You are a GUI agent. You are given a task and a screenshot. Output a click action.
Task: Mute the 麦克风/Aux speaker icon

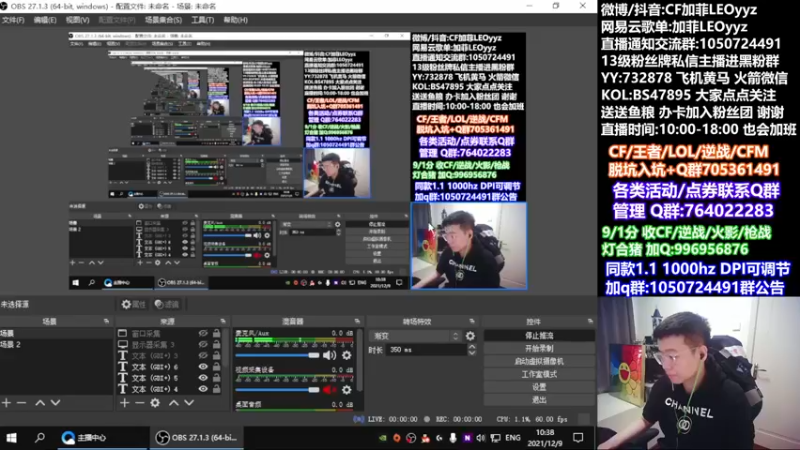(329, 355)
